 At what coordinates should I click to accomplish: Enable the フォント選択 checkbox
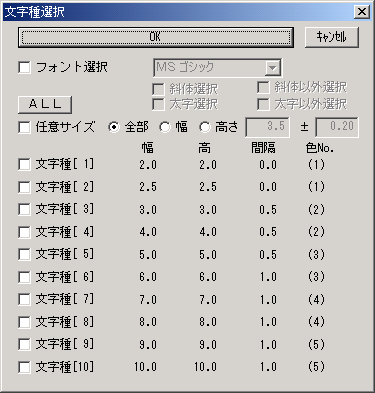[24, 67]
